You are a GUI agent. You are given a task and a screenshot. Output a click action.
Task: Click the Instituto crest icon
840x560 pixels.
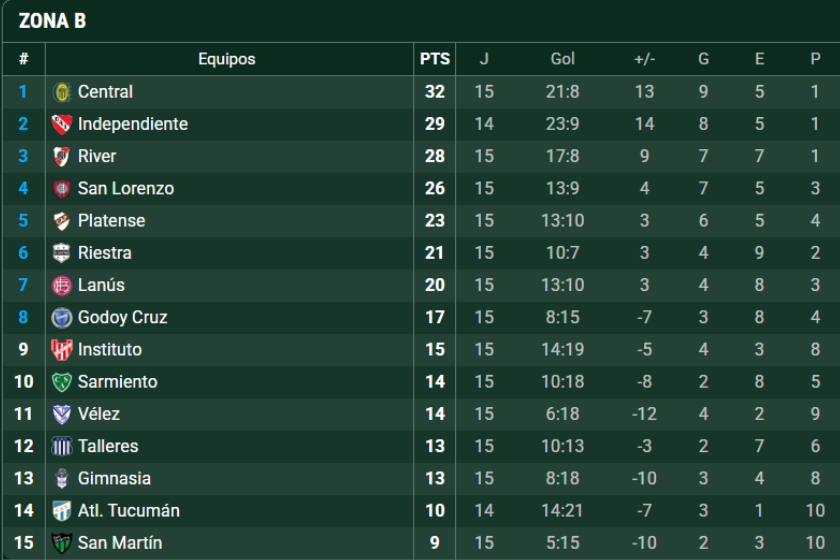click(x=62, y=350)
